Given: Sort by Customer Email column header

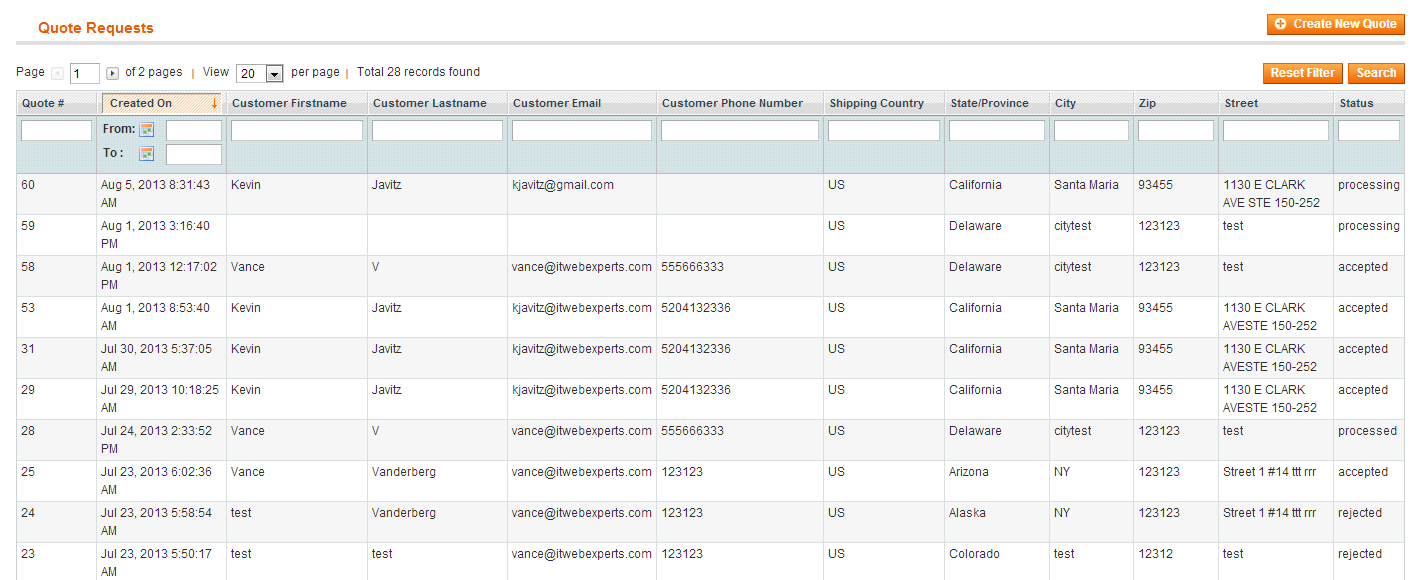Looking at the screenshot, I should point(556,103).
